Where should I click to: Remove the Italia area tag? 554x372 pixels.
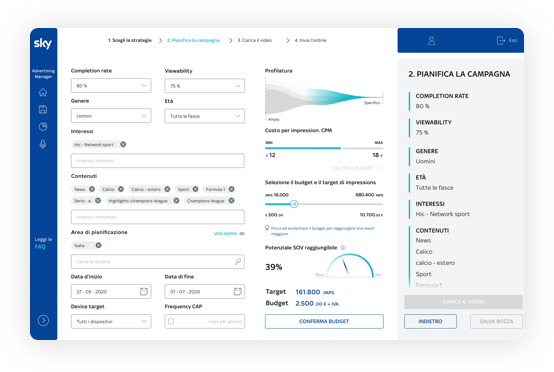coord(99,245)
